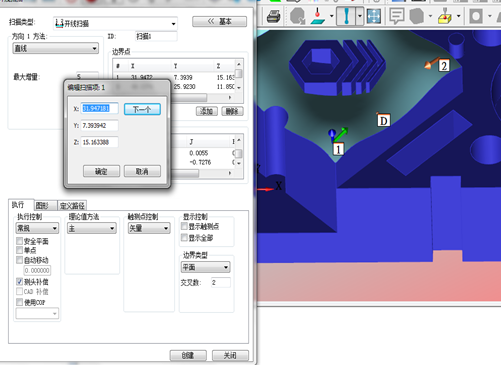The width and height of the screenshot is (501, 365).
Task: Cancel with the 取消 button
Action: coord(142,171)
